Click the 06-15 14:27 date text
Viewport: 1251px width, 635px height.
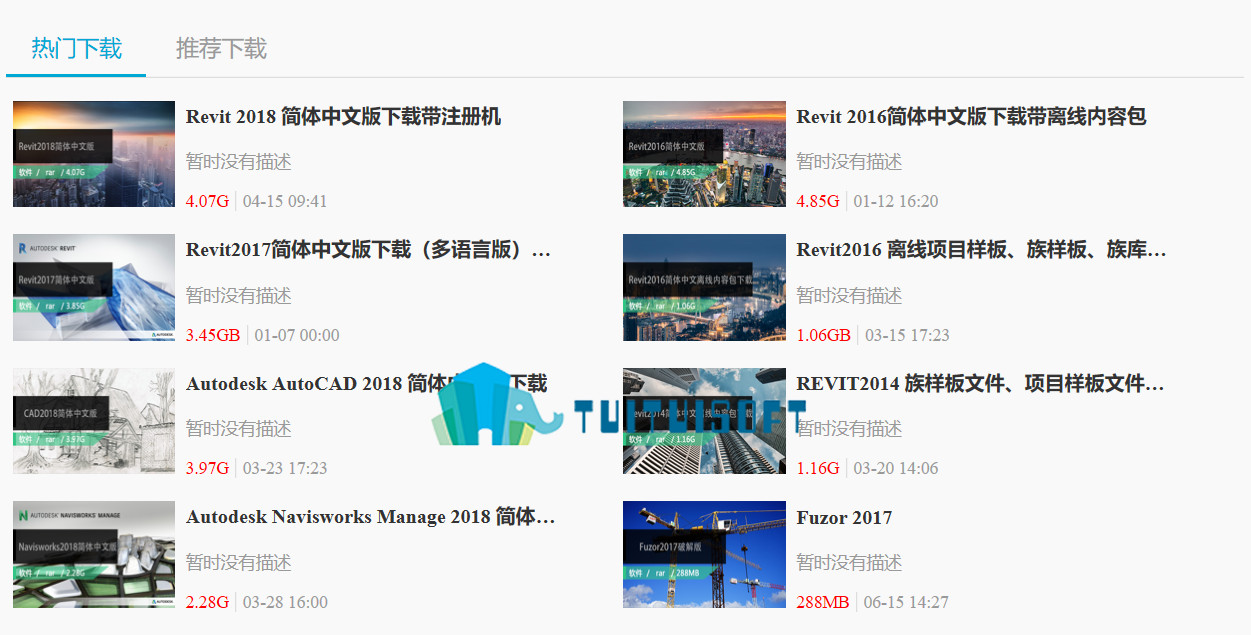coord(906,602)
